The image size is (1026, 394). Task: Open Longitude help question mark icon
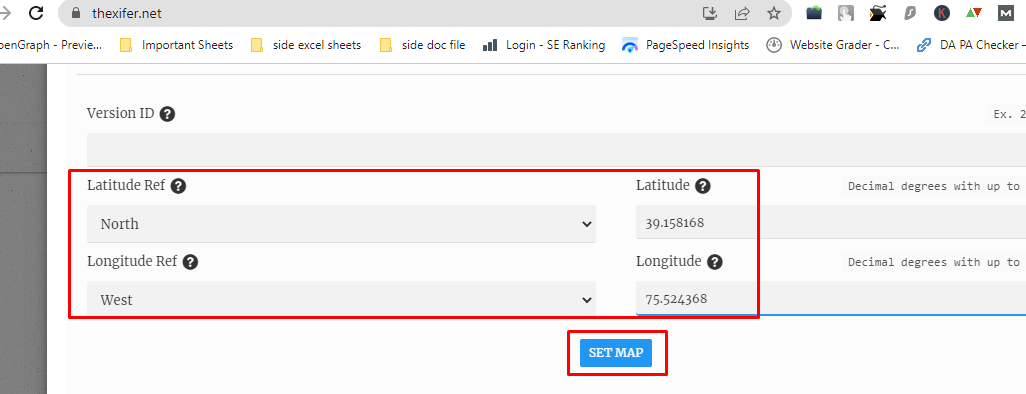click(715, 262)
